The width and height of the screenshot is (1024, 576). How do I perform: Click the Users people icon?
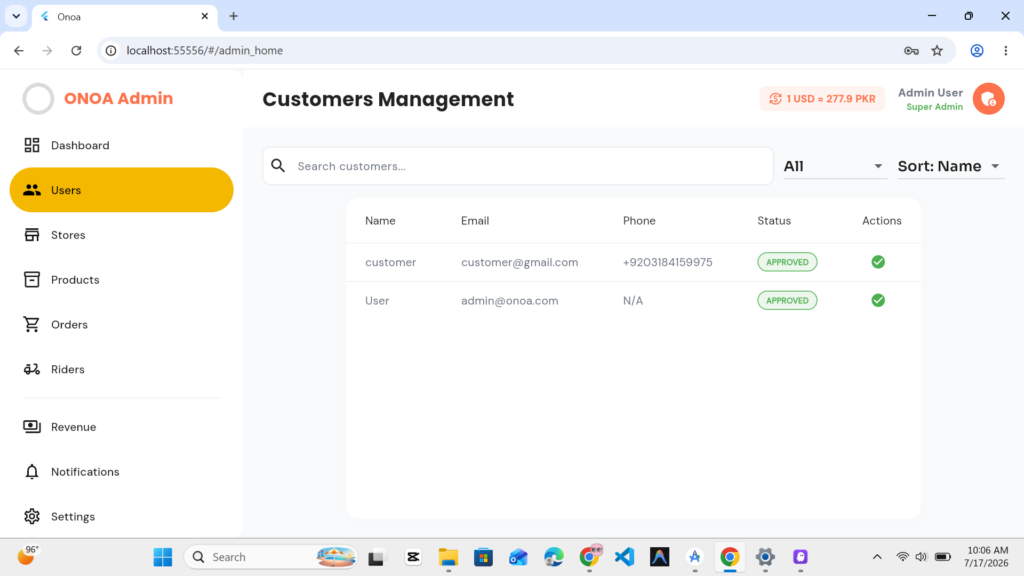coord(31,190)
